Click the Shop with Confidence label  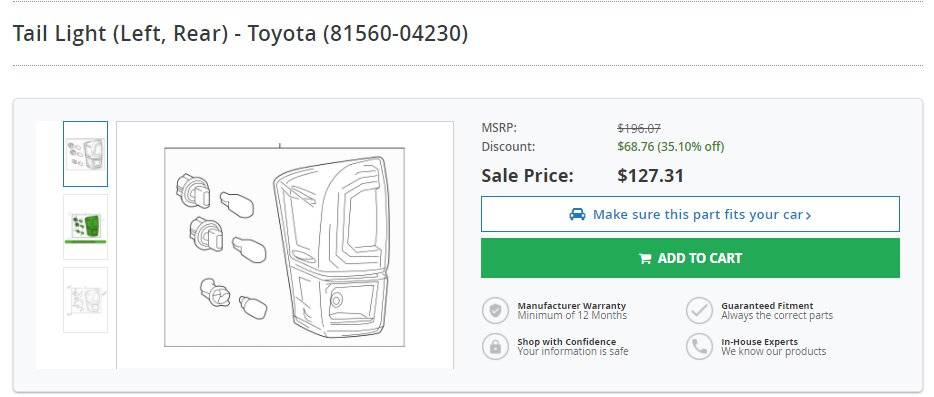click(x=566, y=342)
